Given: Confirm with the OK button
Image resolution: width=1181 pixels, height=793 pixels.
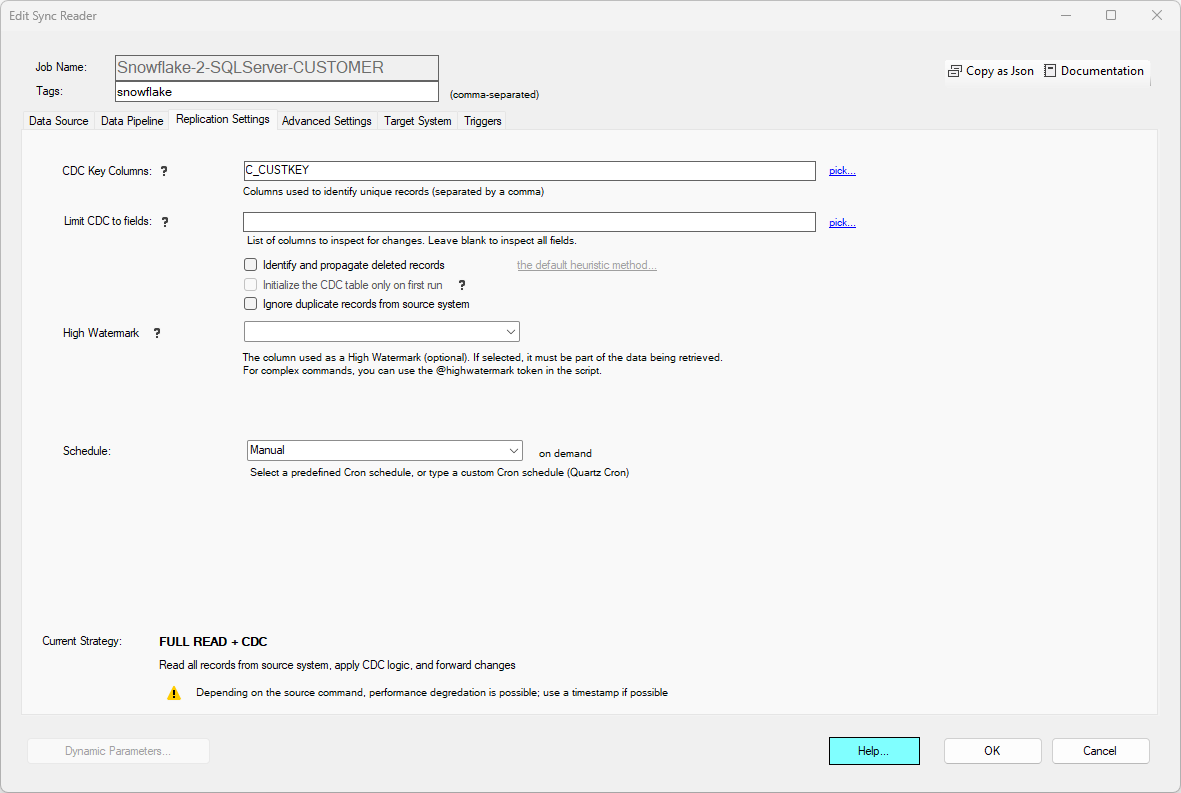Looking at the screenshot, I should pyautogui.click(x=993, y=751).
